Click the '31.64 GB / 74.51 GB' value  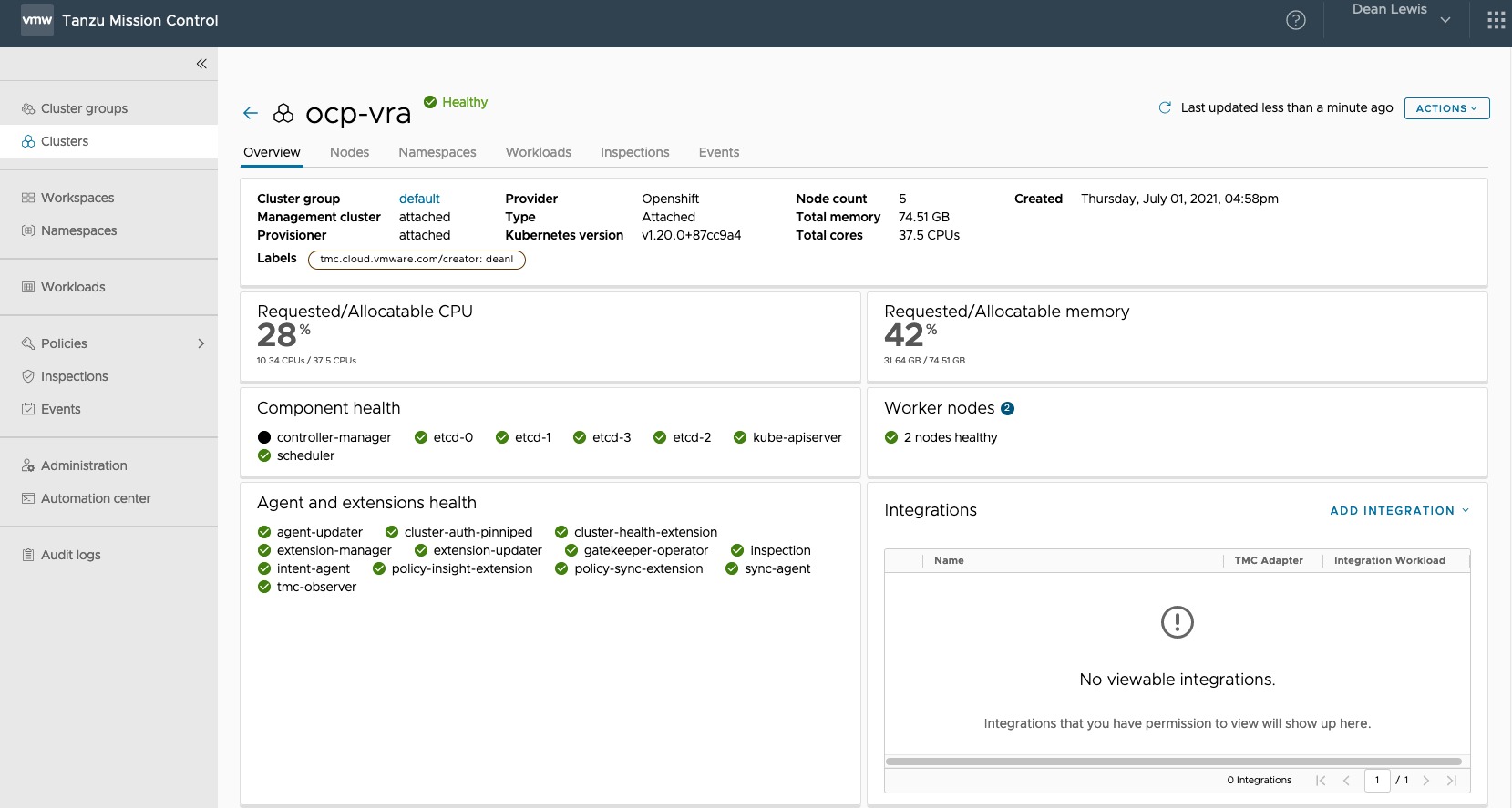click(x=924, y=361)
